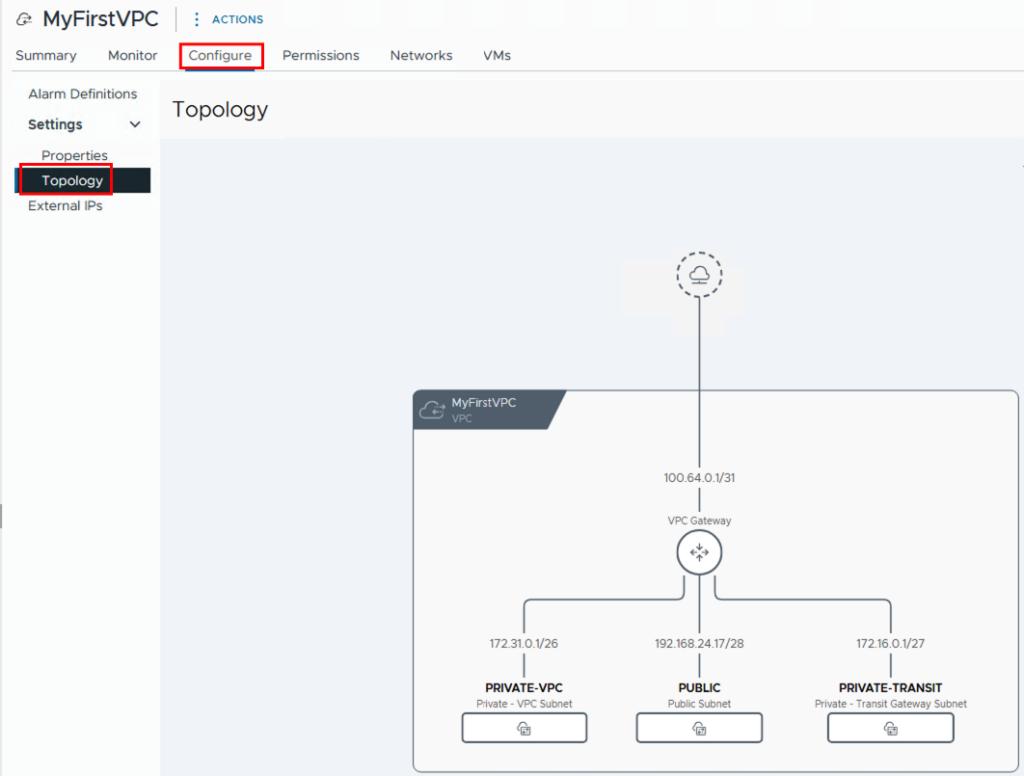Click the external cloud network icon
This screenshot has width=1024, height=776.
point(699,273)
